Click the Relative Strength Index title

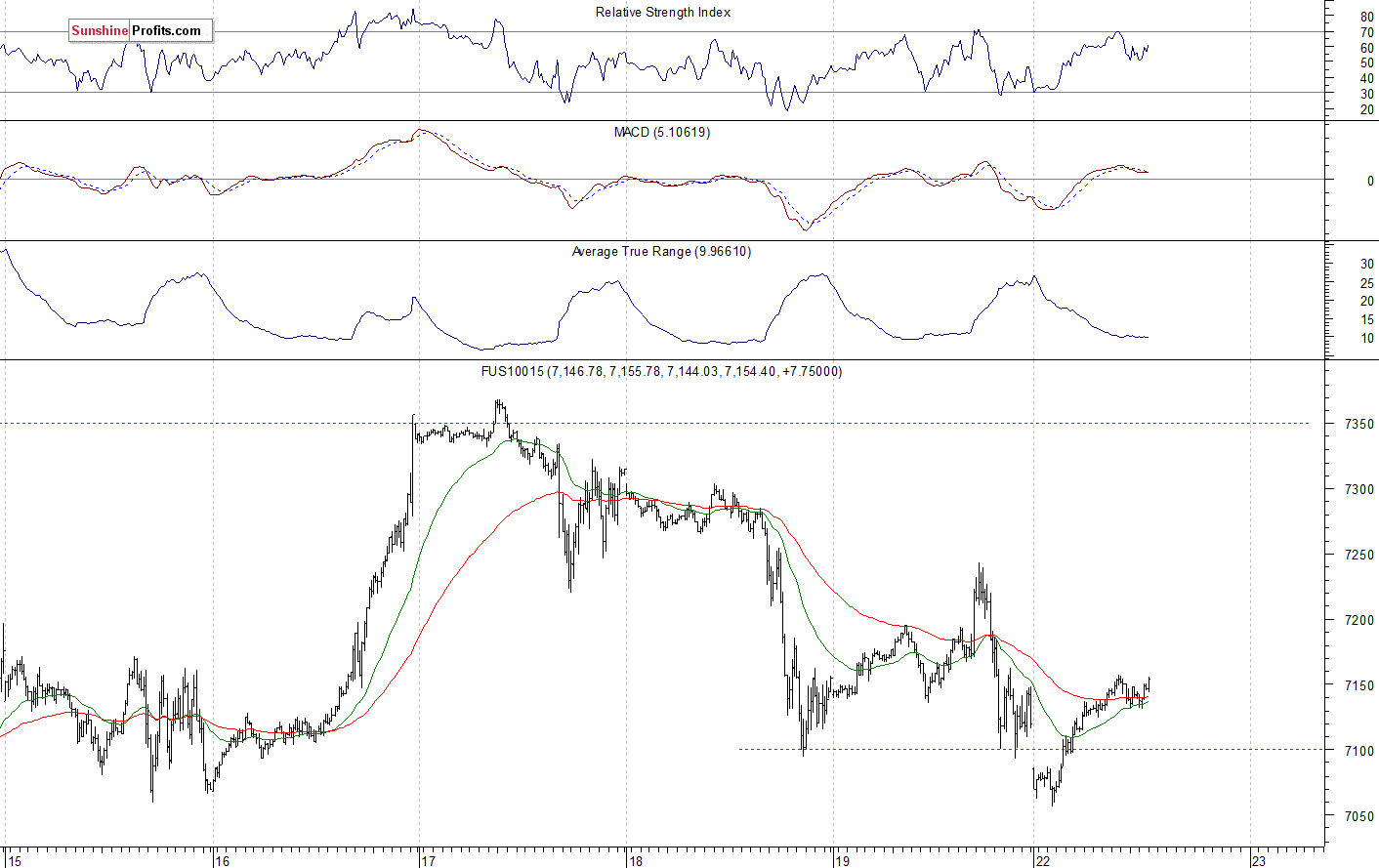point(663,13)
